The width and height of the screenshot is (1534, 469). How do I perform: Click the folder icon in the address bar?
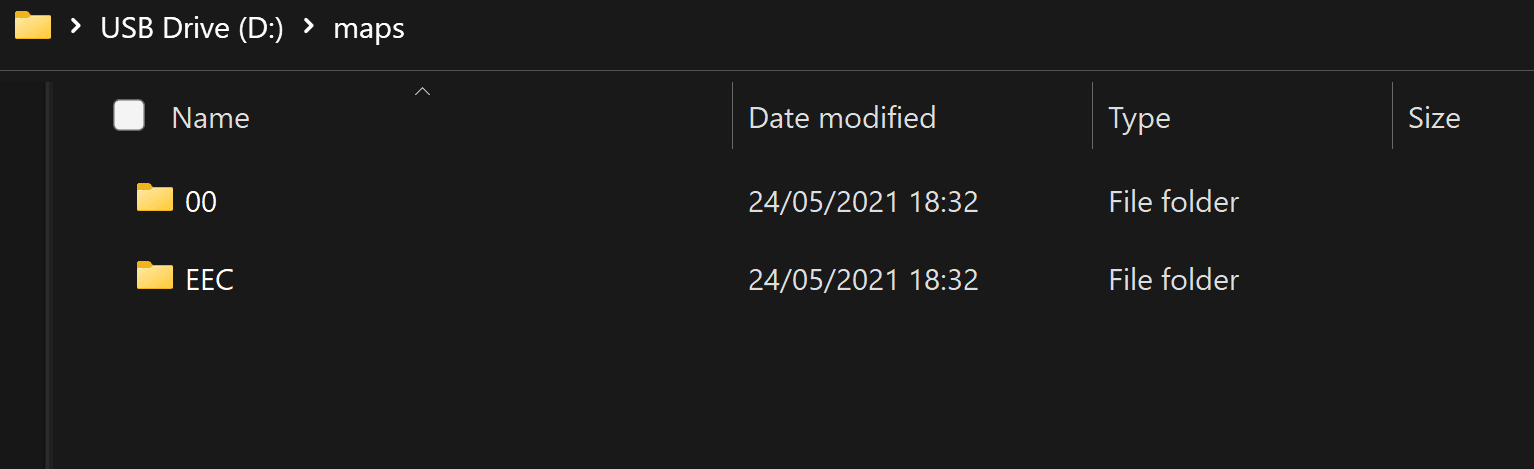click(33, 26)
